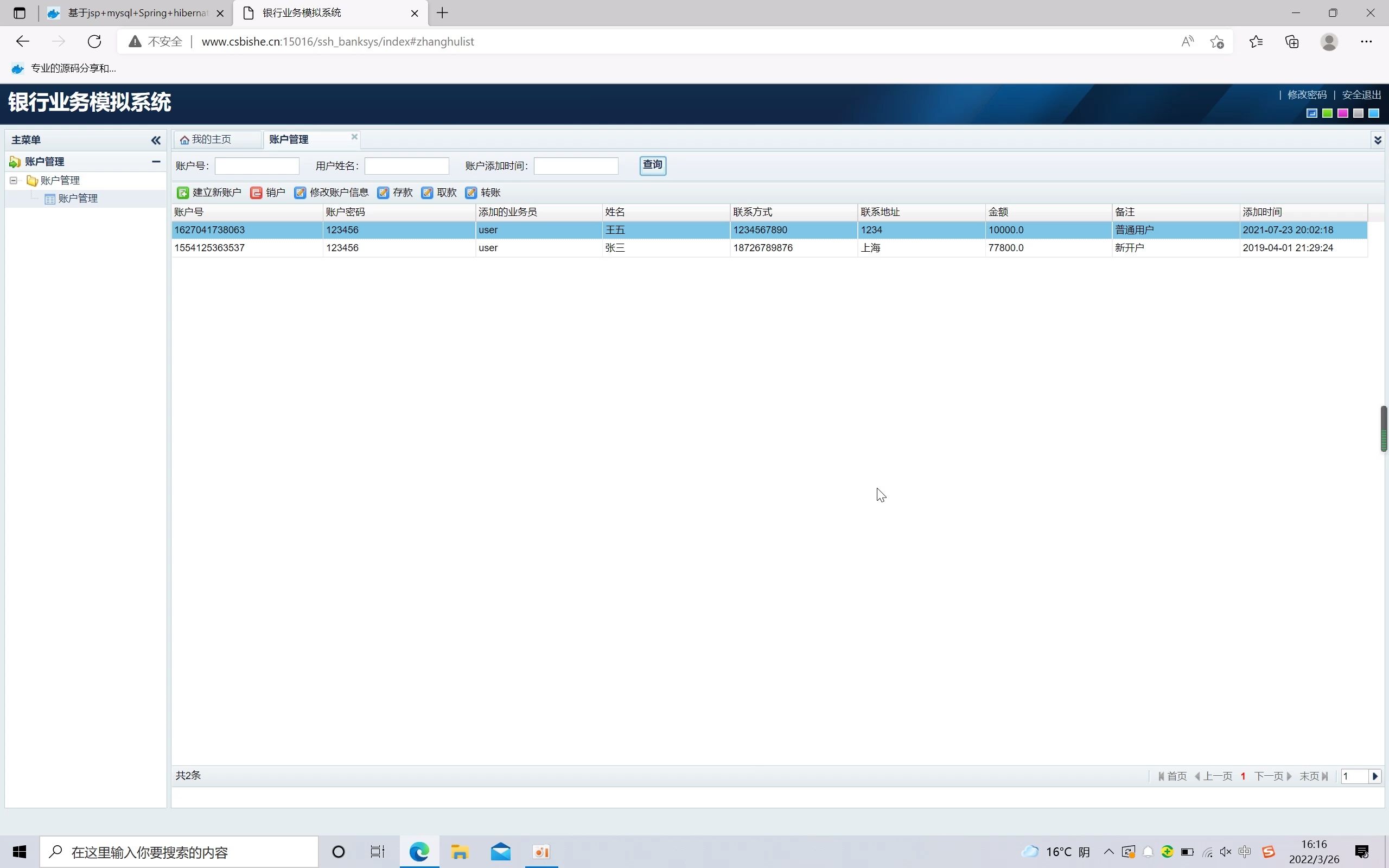Click 修改密码 link in header

tap(1307, 95)
